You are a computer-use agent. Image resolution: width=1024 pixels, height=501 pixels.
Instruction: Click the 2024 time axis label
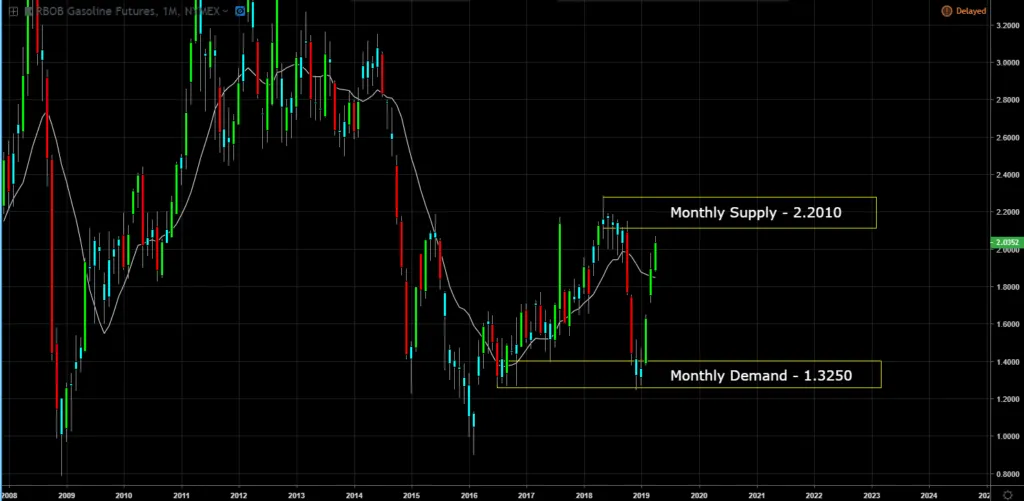tap(929, 494)
